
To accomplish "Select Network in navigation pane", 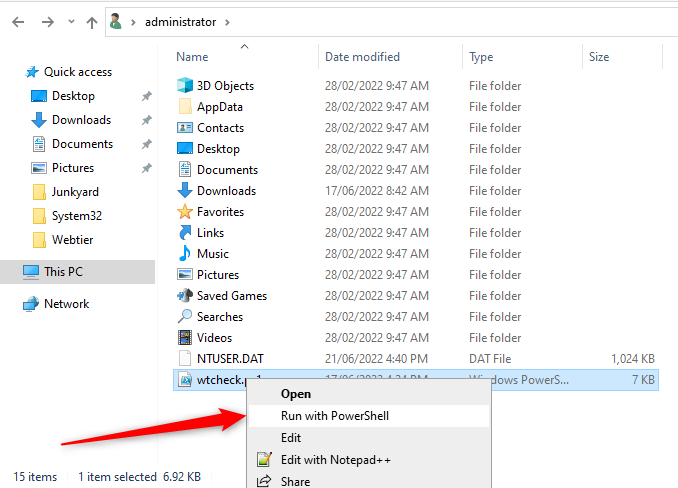I will (x=67, y=304).
